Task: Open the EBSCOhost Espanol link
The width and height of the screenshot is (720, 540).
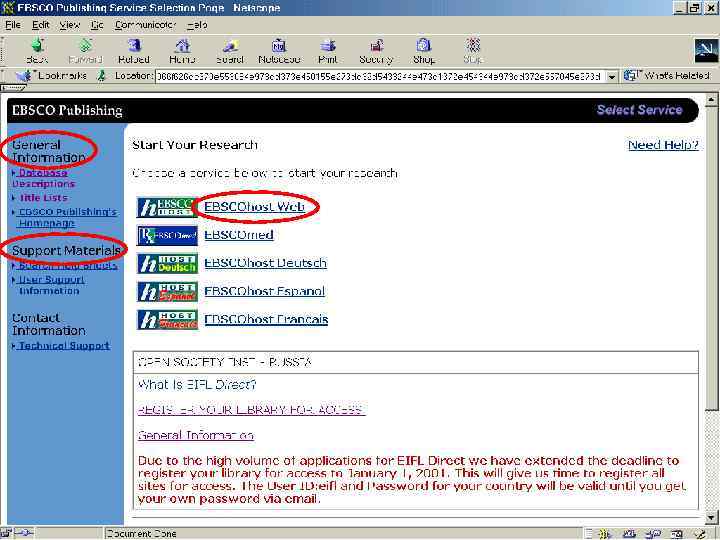Action: (x=264, y=291)
